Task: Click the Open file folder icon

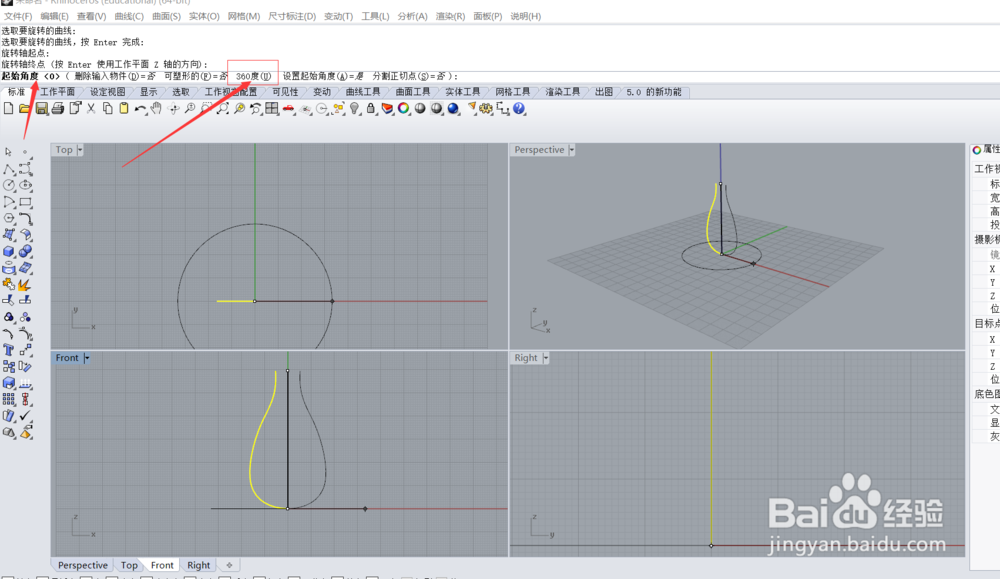Action: 25,108
